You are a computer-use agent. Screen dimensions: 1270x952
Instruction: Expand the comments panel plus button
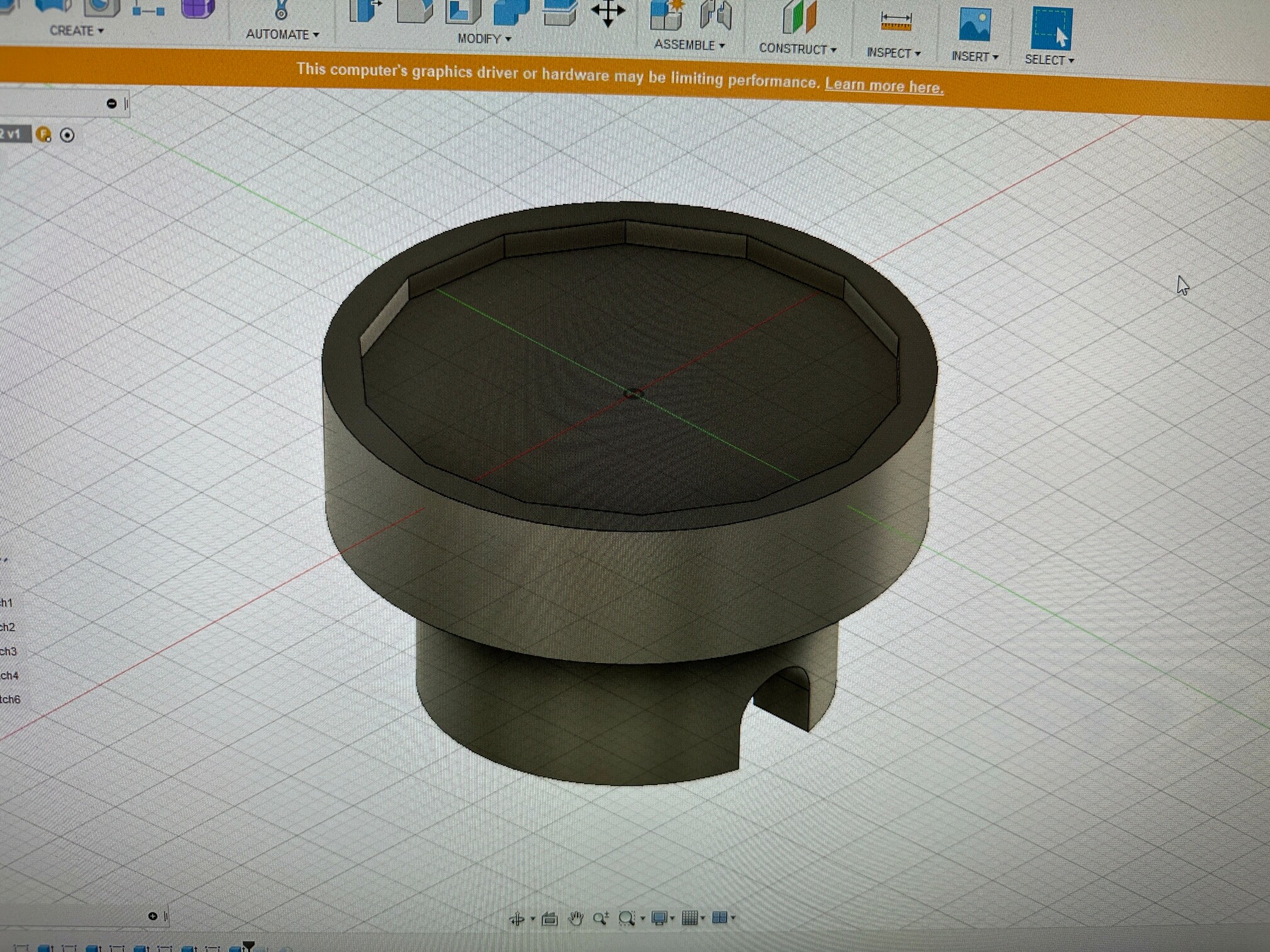[152, 916]
